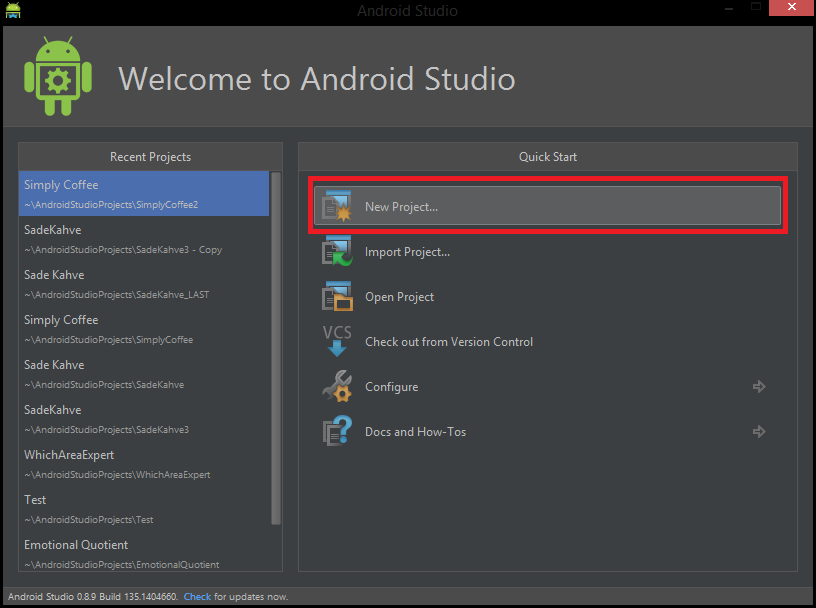816x608 pixels.
Task: Expand the Docs and How-Tos arrow
Action: tap(759, 431)
